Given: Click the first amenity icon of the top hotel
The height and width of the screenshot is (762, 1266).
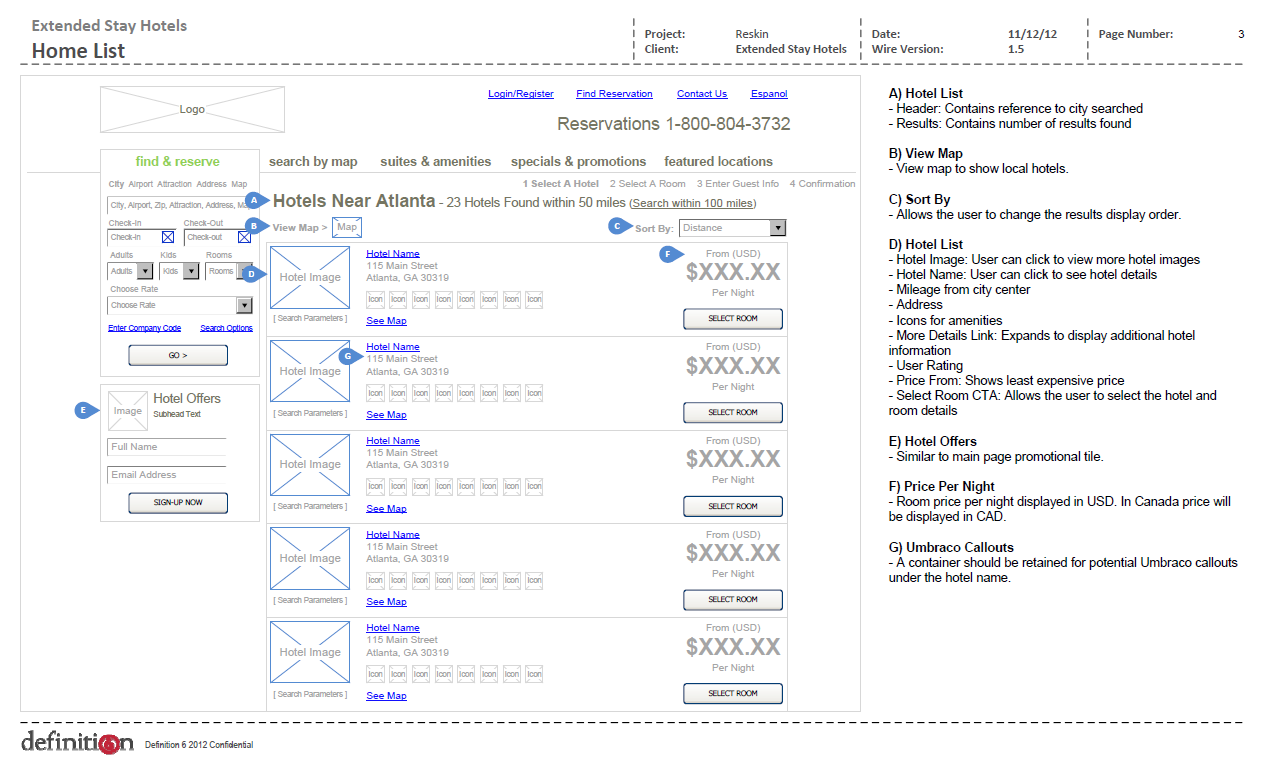Looking at the screenshot, I should pos(375,299).
